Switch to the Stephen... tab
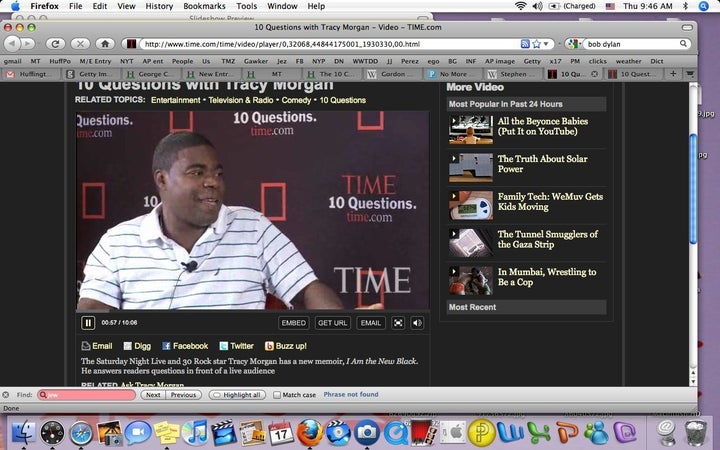The height and width of the screenshot is (450, 720). point(515,74)
